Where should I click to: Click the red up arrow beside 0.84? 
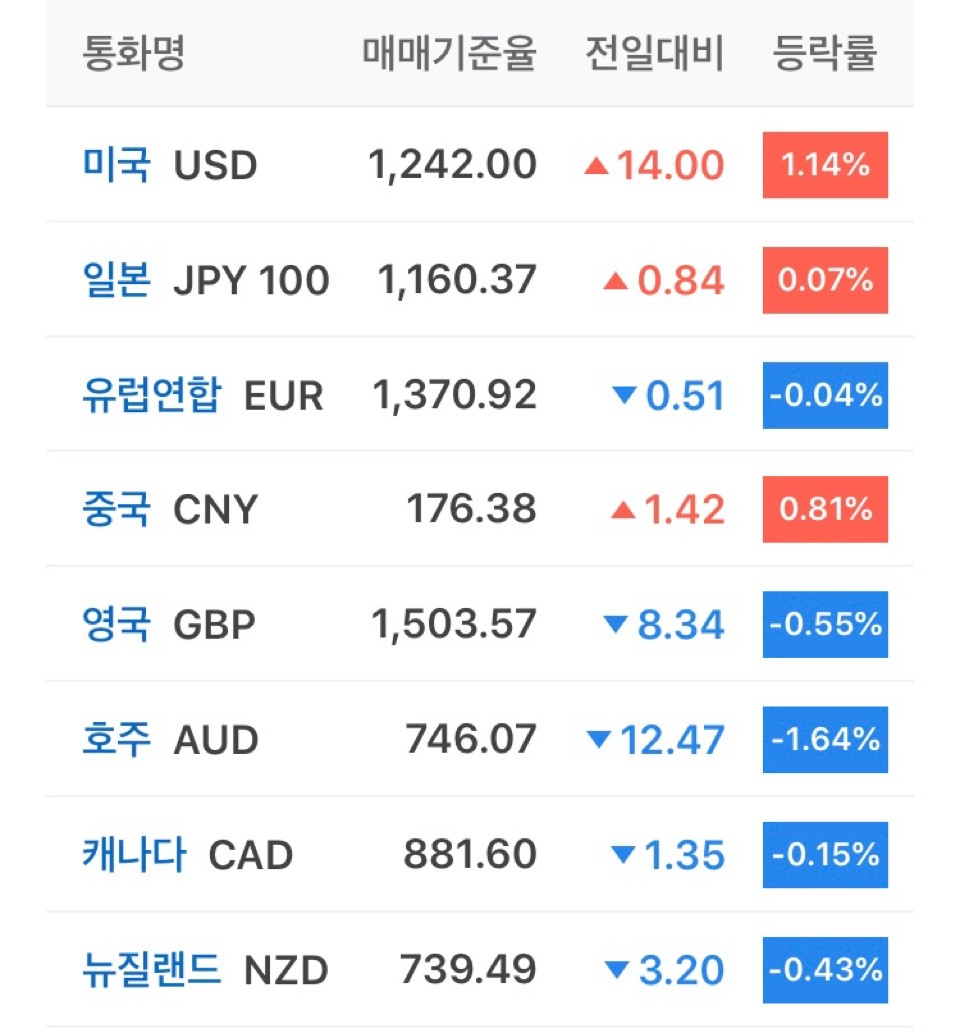coord(615,281)
